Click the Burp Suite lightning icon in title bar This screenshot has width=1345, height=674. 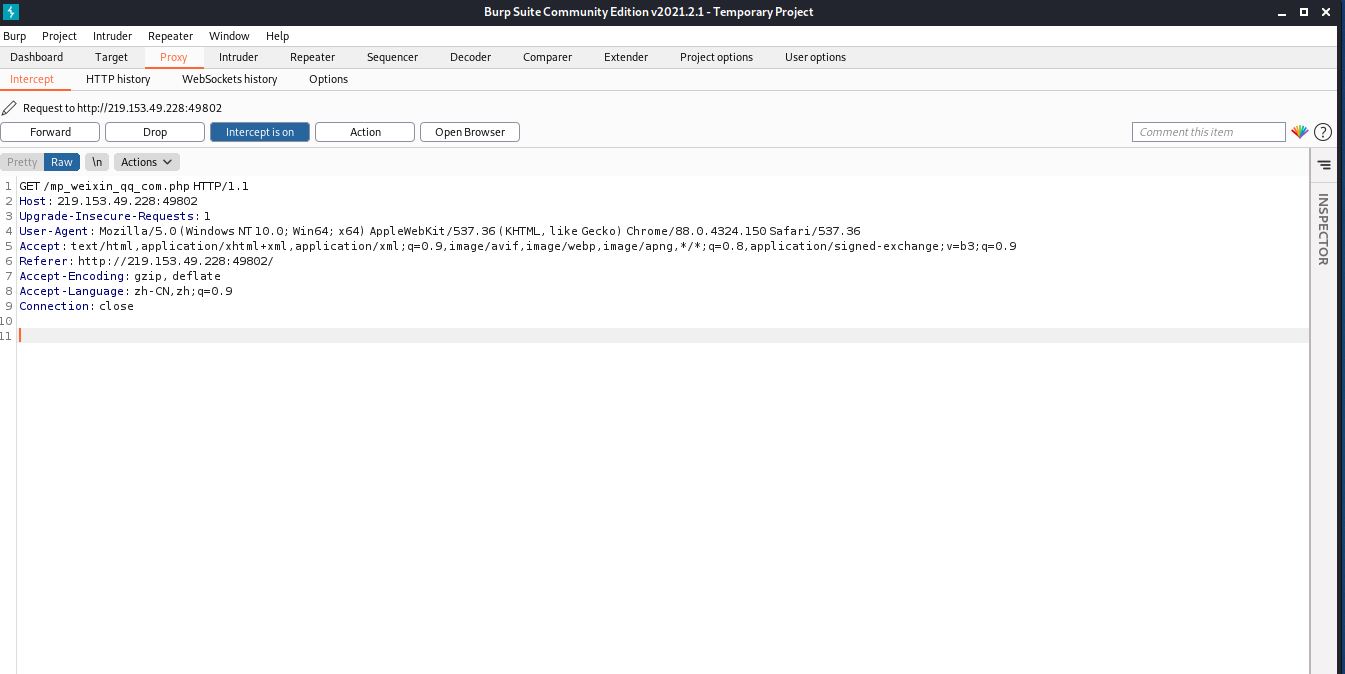tap(11, 11)
